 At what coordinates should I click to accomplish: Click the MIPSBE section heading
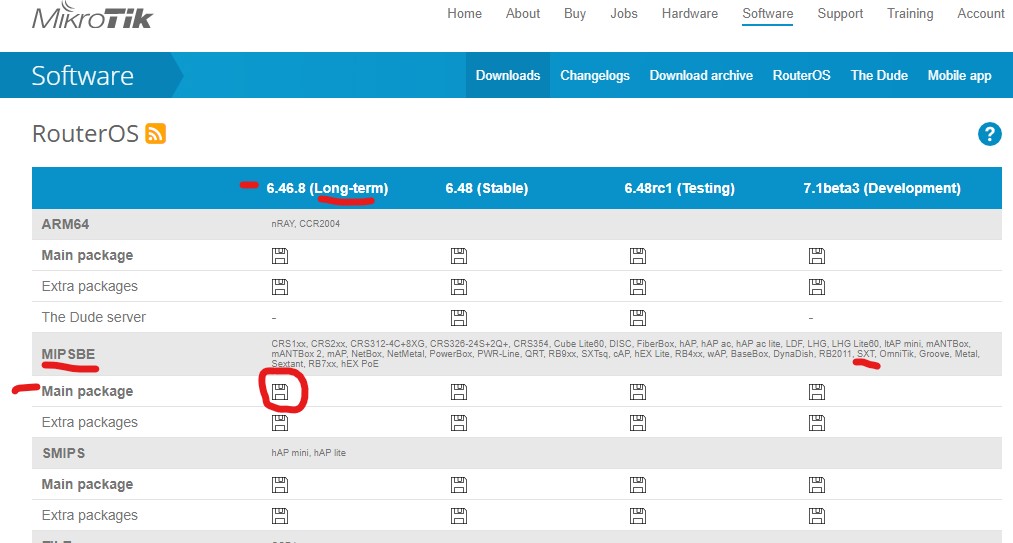coord(68,354)
